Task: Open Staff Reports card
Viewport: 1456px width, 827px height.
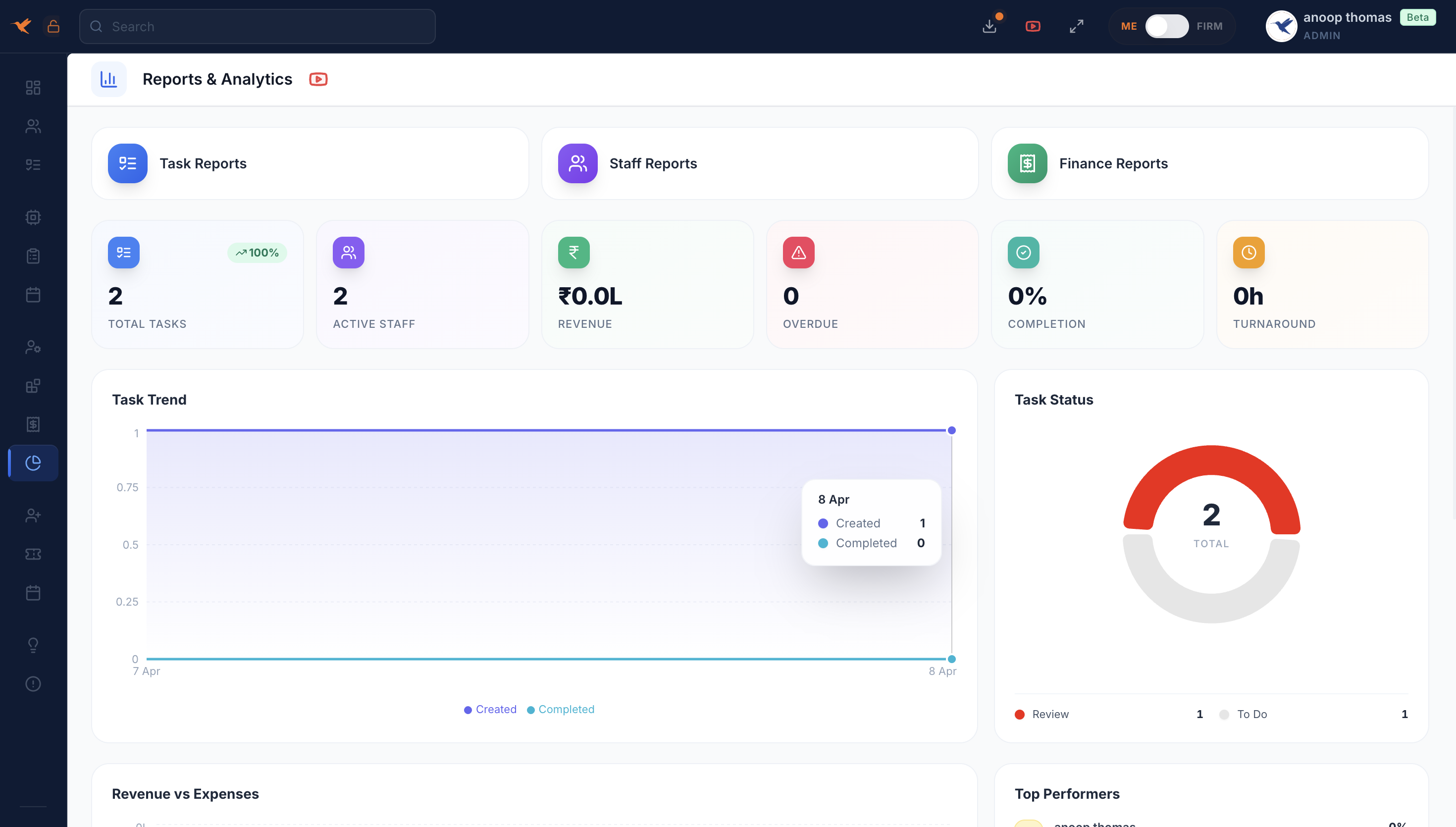Action: tap(760, 163)
